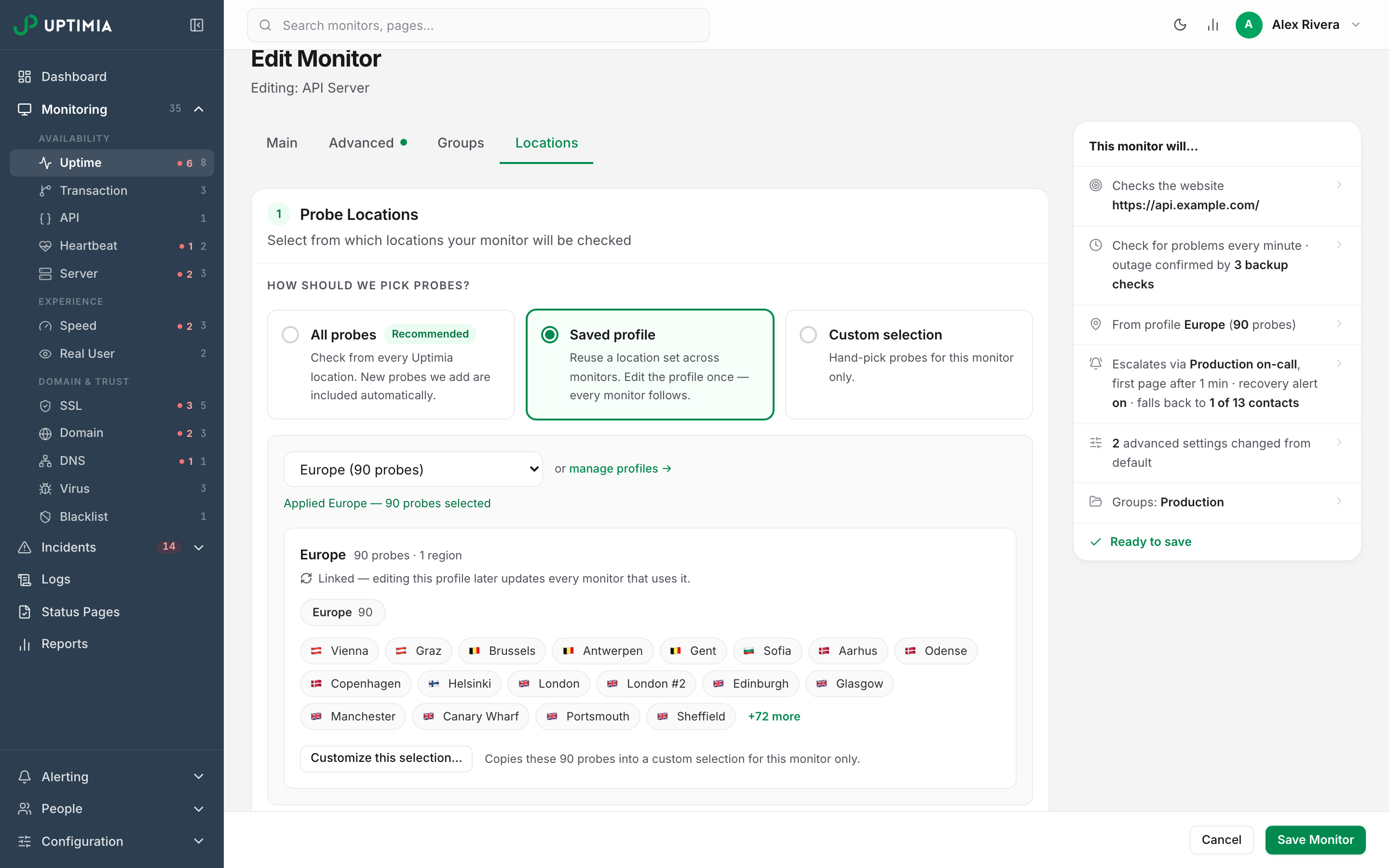Click Customize this selection button
The image size is (1389, 868).
386,759
